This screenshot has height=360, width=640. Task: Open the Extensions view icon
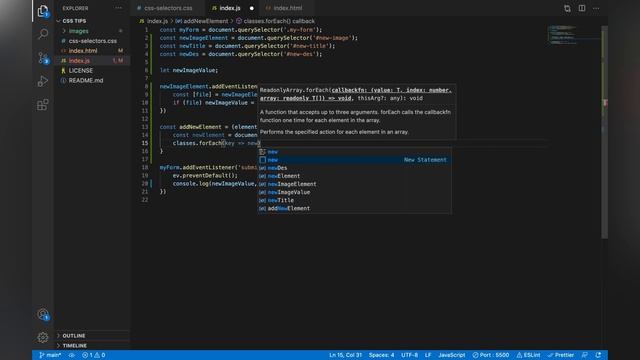coord(43,104)
